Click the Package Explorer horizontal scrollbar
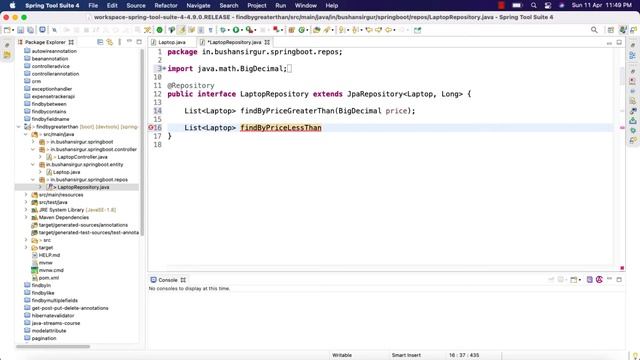The height and width of the screenshot is (360, 640). click(53, 347)
